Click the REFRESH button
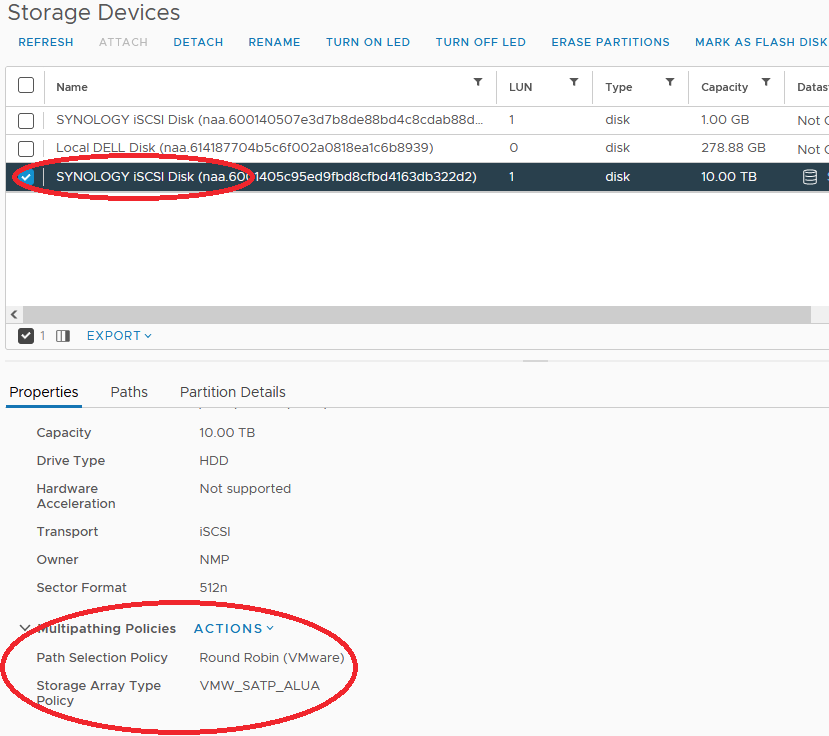 46,42
